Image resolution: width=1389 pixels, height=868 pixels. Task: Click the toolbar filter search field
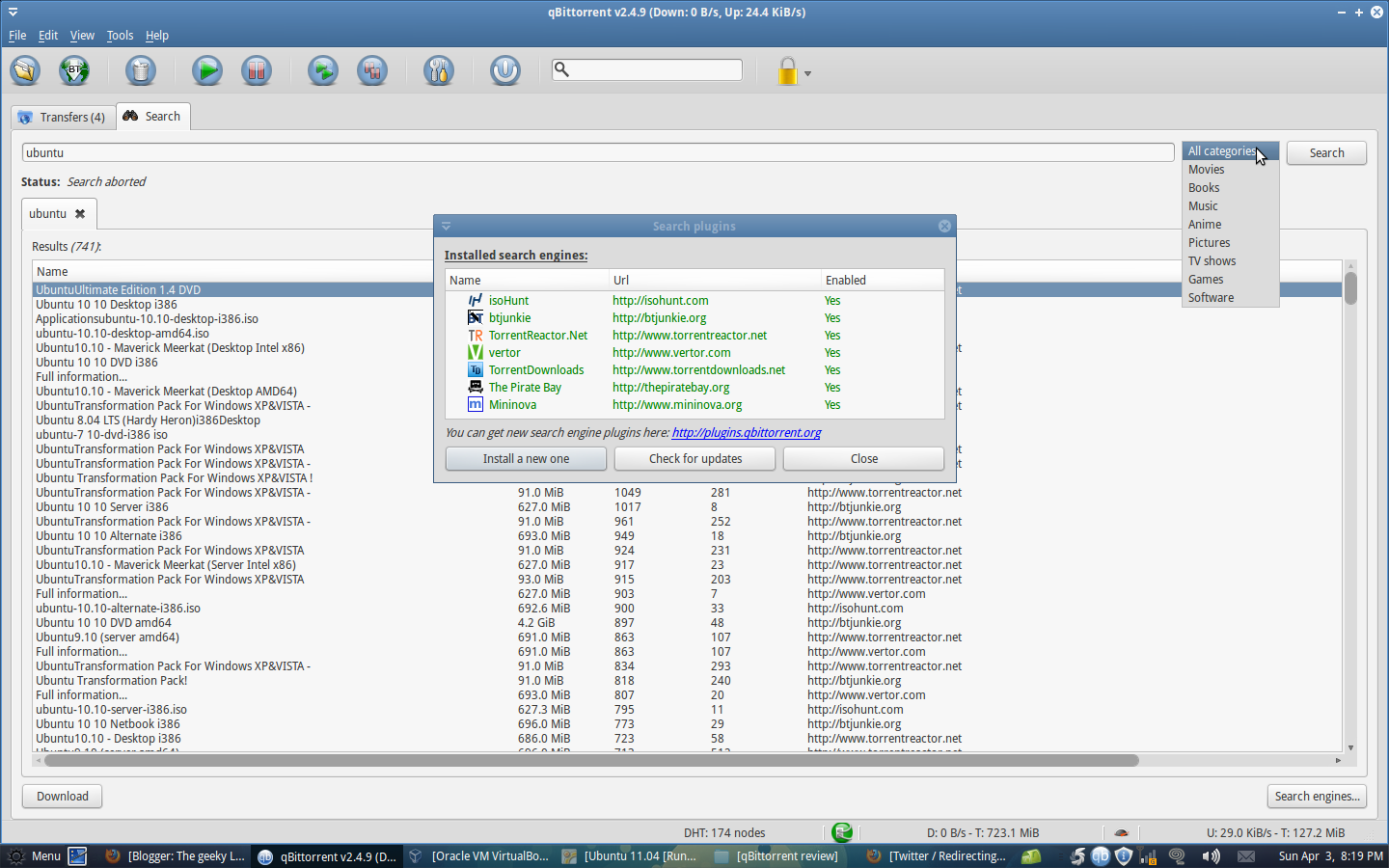(x=647, y=69)
